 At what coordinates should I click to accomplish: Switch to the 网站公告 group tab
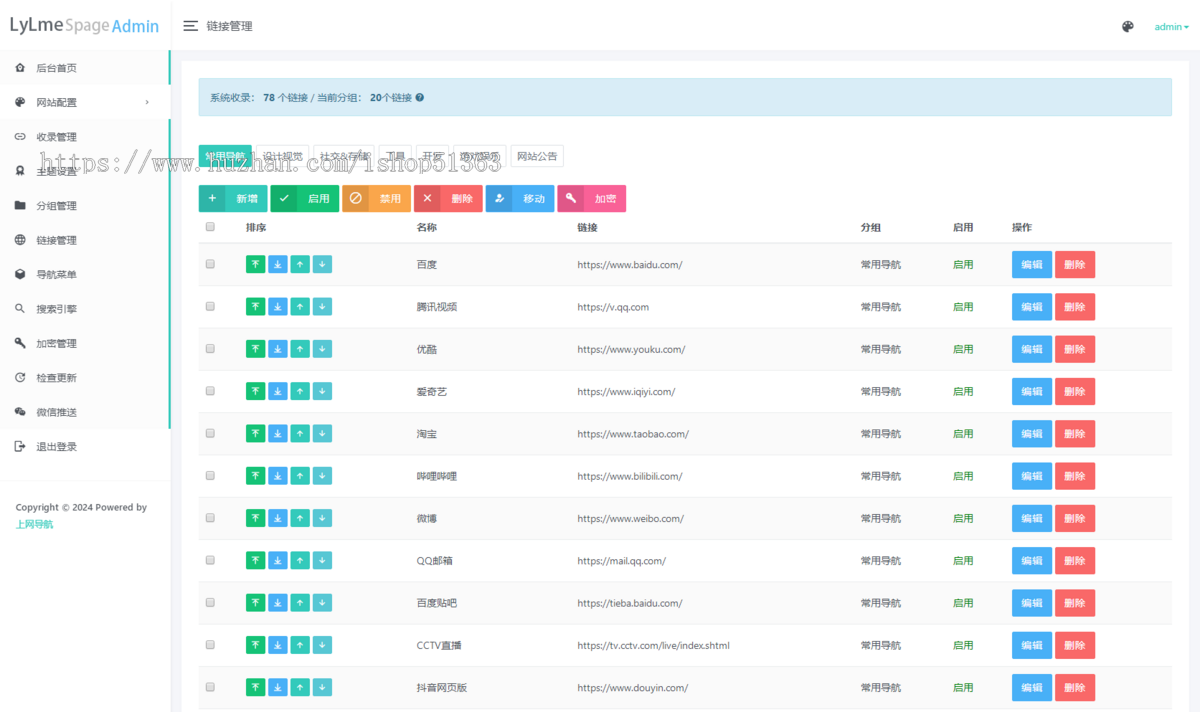537,156
